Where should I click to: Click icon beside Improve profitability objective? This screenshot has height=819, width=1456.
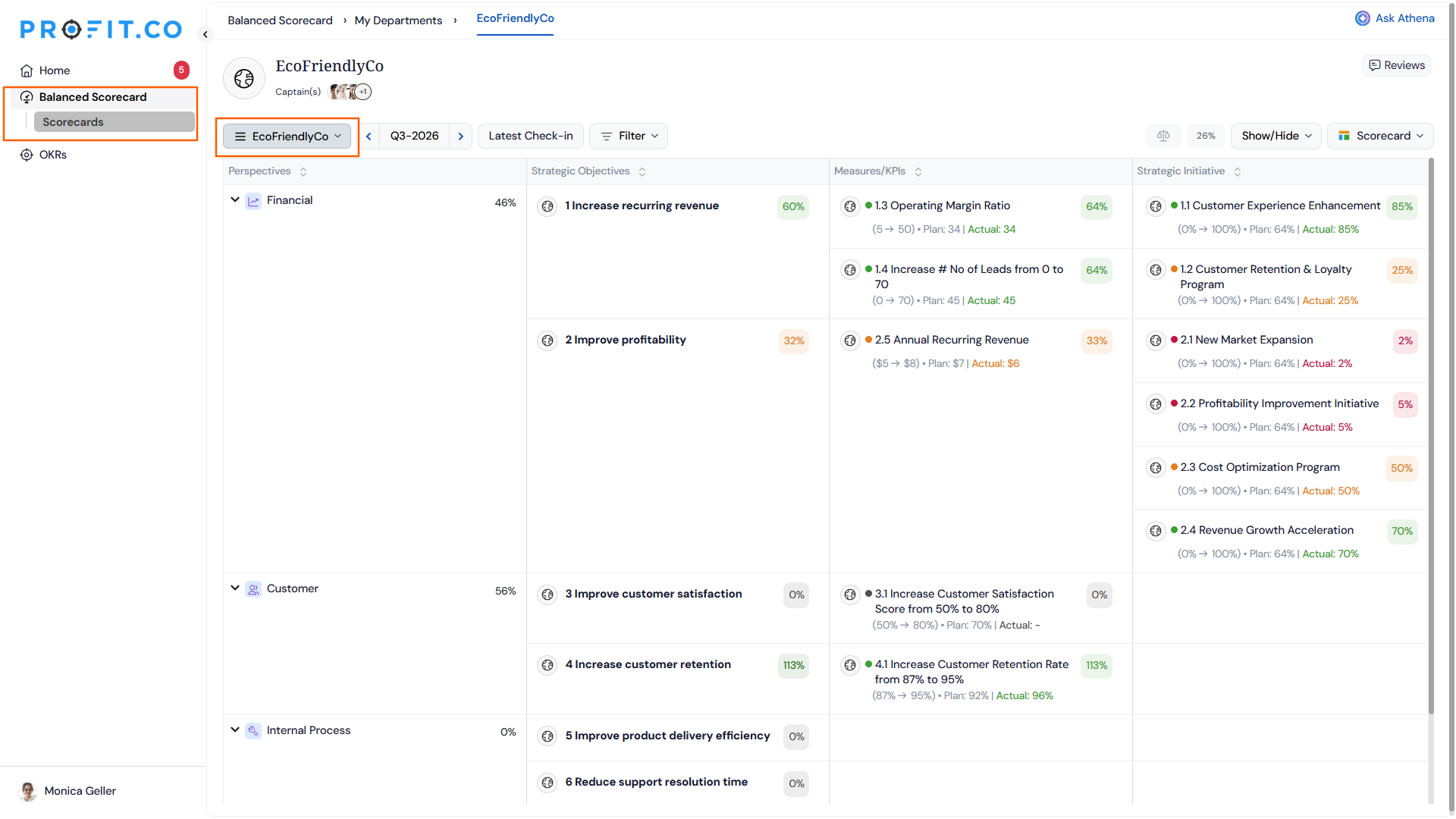(x=548, y=340)
